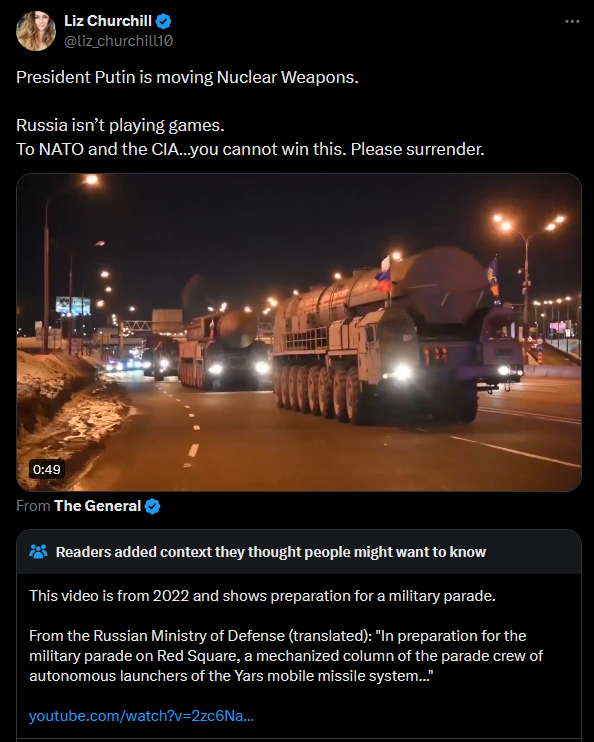
Task: Click 'This video is from 2022' sentence
Action: [262, 596]
